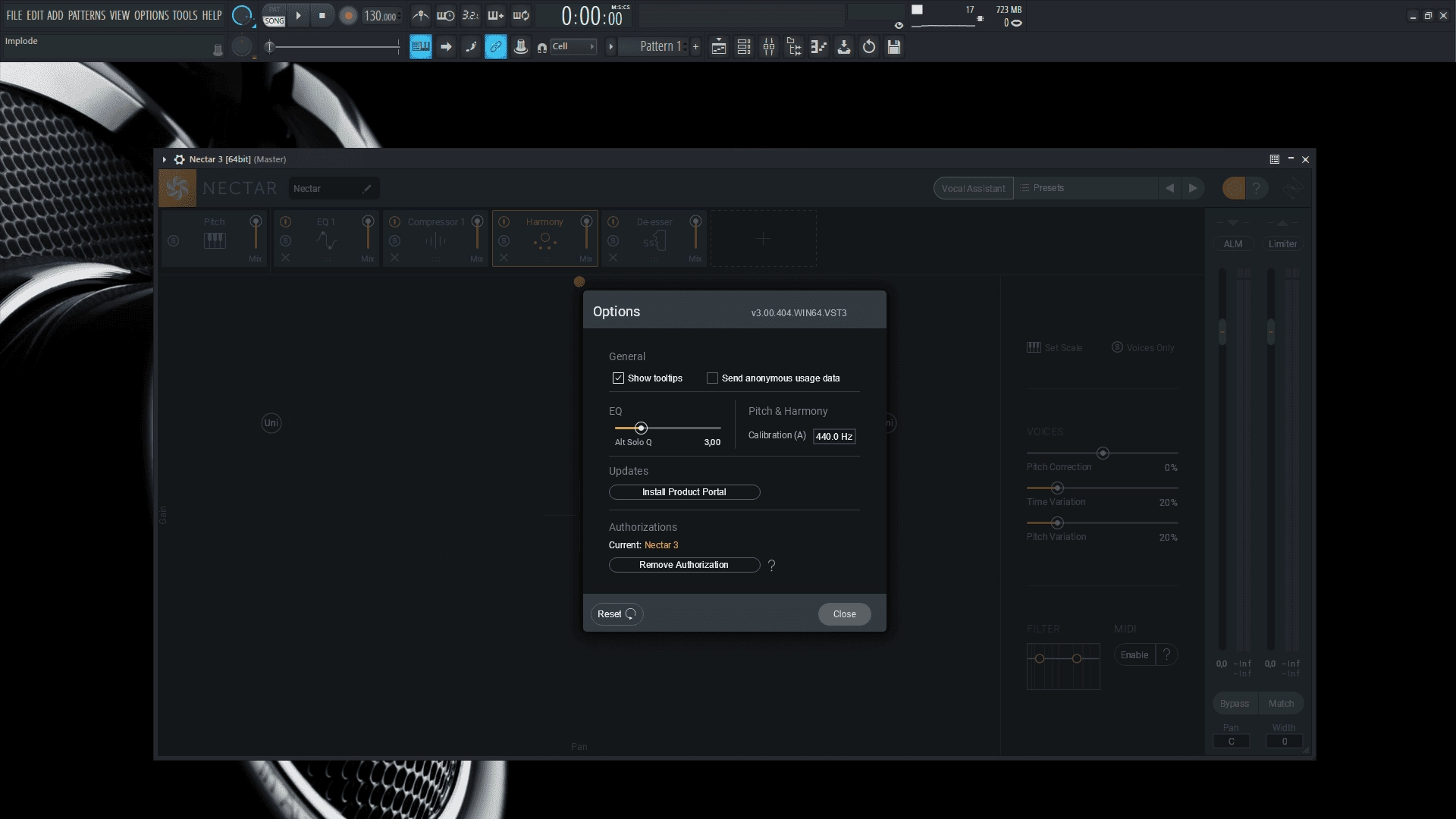Enable Send anonymous usage data checkbox

(712, 378)
